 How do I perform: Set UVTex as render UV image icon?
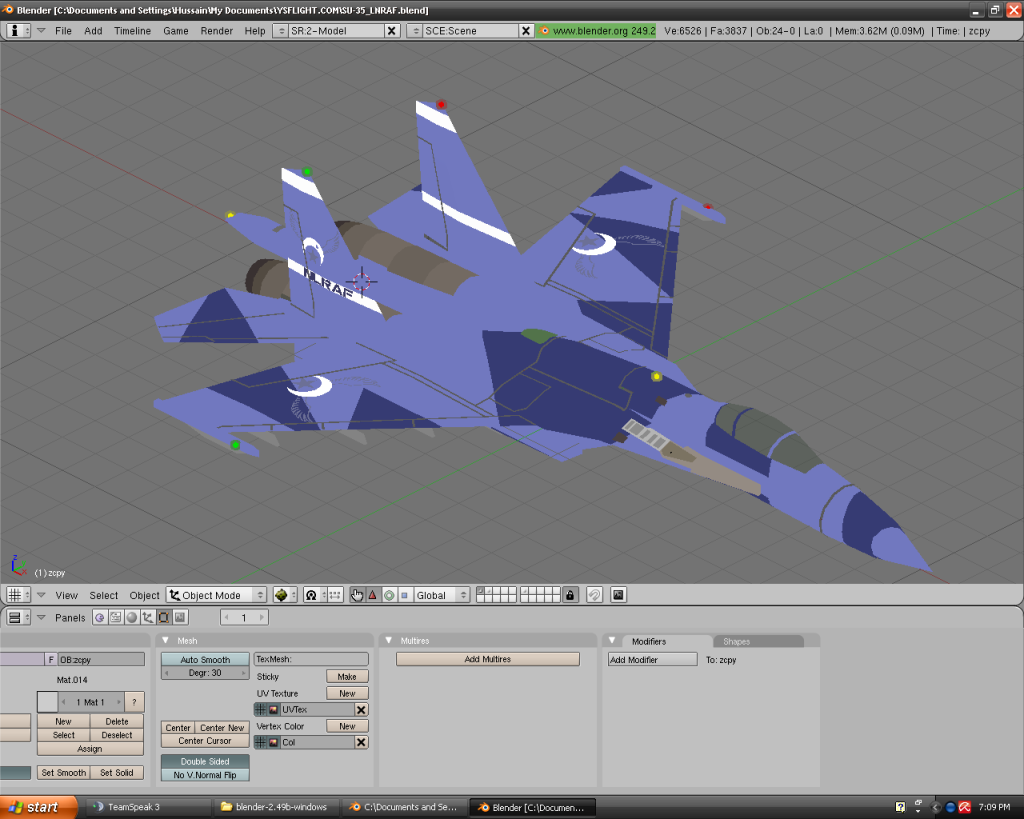pyautogui.click(x=274, y=709)
